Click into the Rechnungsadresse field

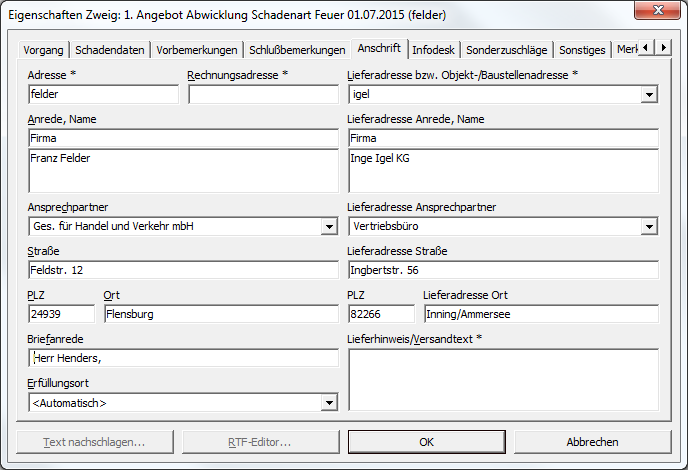pos(263,95)
